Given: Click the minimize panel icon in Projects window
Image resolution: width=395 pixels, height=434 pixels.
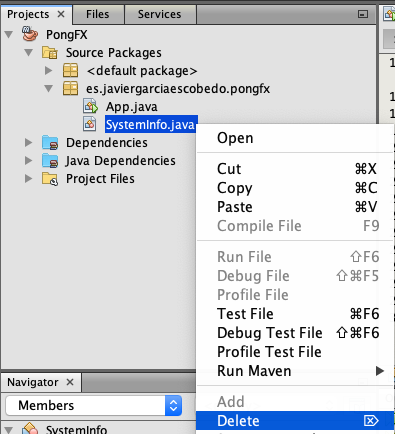Looking at the screenshot, I should (x=363, y=14).
